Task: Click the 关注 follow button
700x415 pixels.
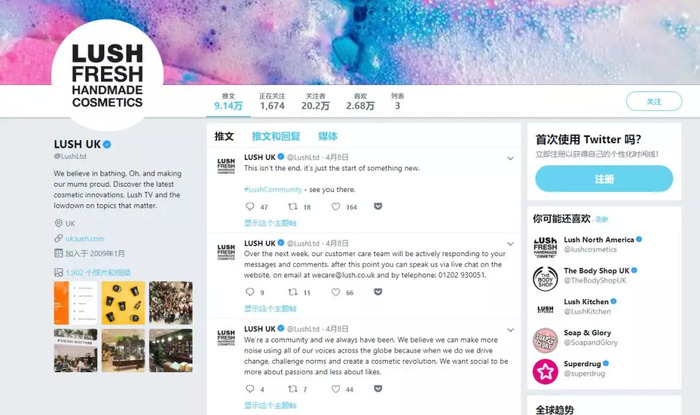Action: tap(654, 101)
